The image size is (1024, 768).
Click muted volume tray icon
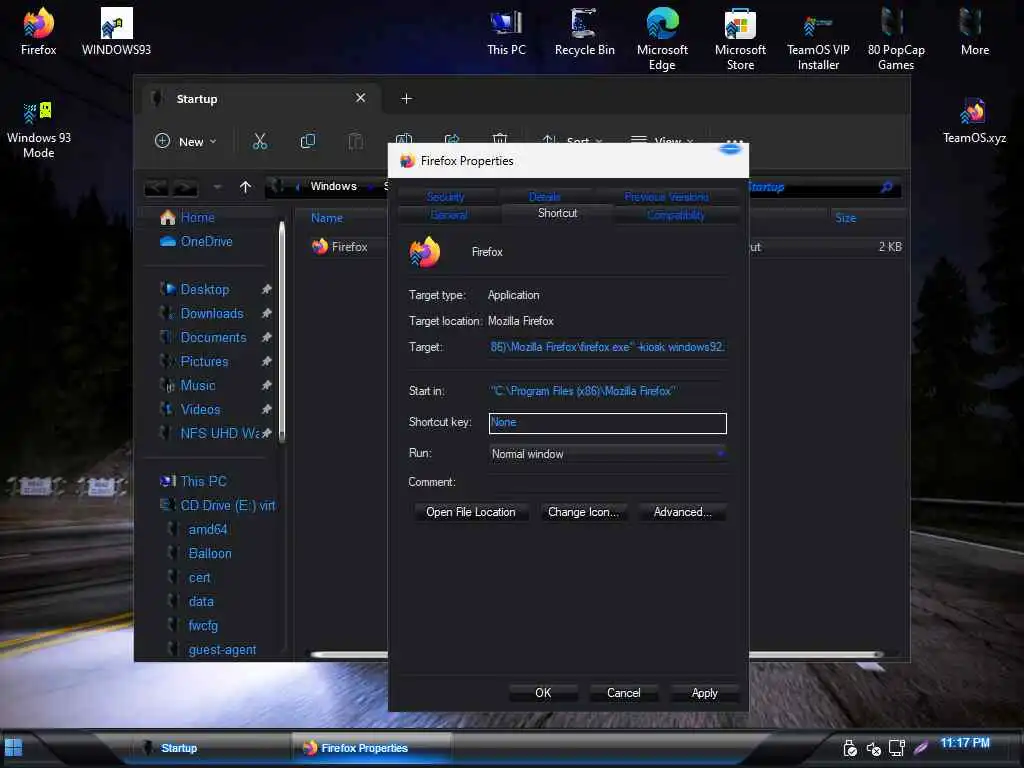873,748
